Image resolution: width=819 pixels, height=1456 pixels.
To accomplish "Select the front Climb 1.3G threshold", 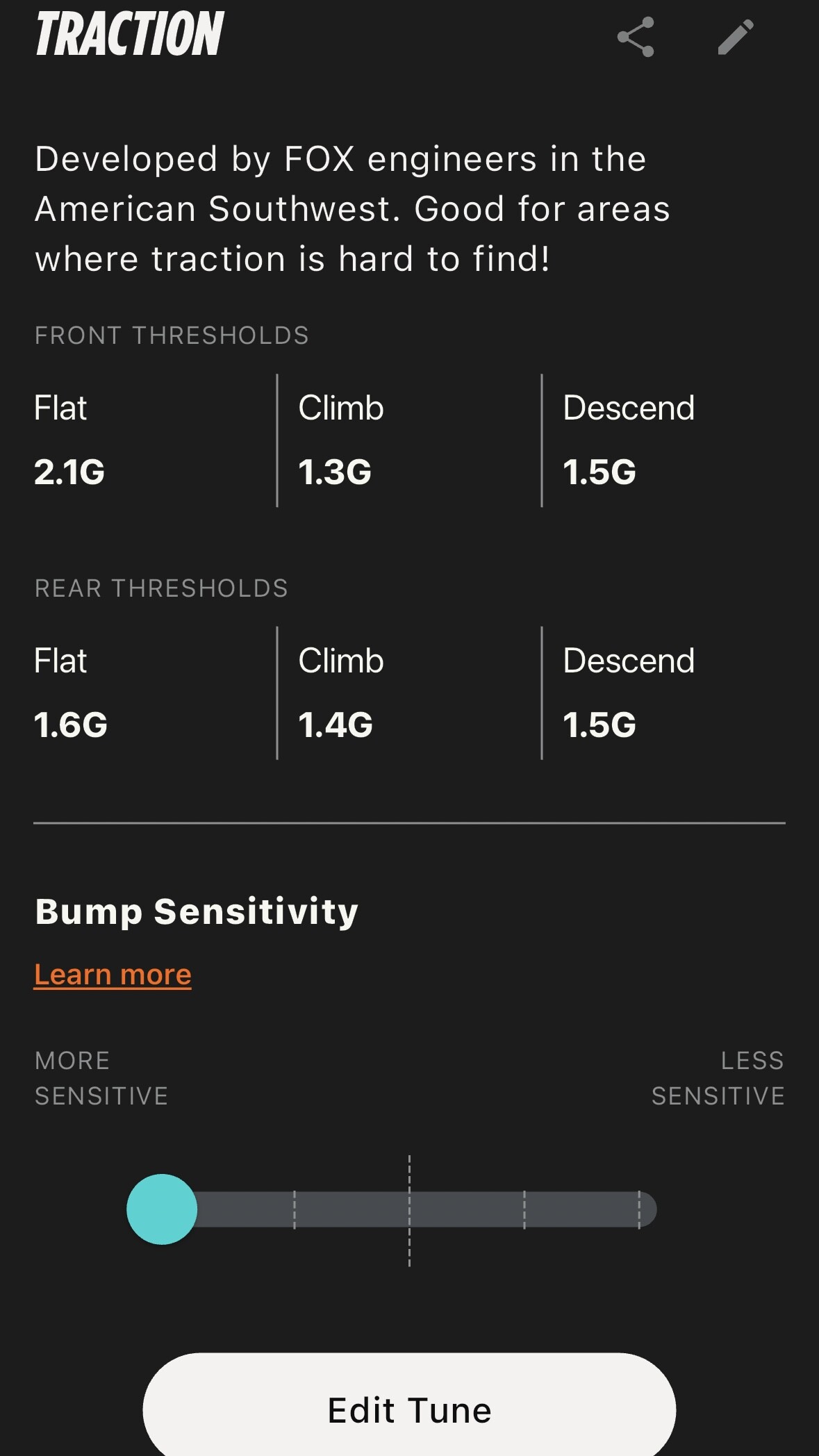I will (335, 472).
